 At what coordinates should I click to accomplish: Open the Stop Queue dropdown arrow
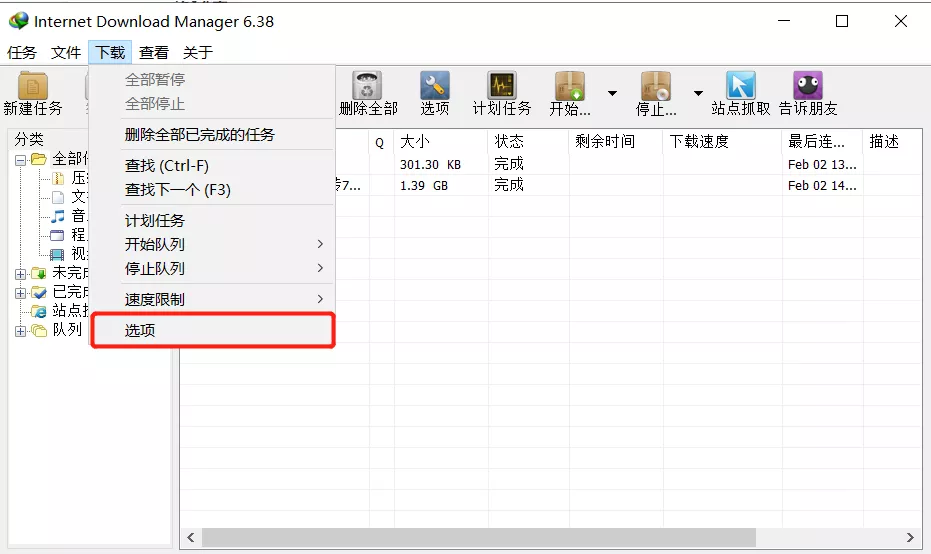pos(698,93)
